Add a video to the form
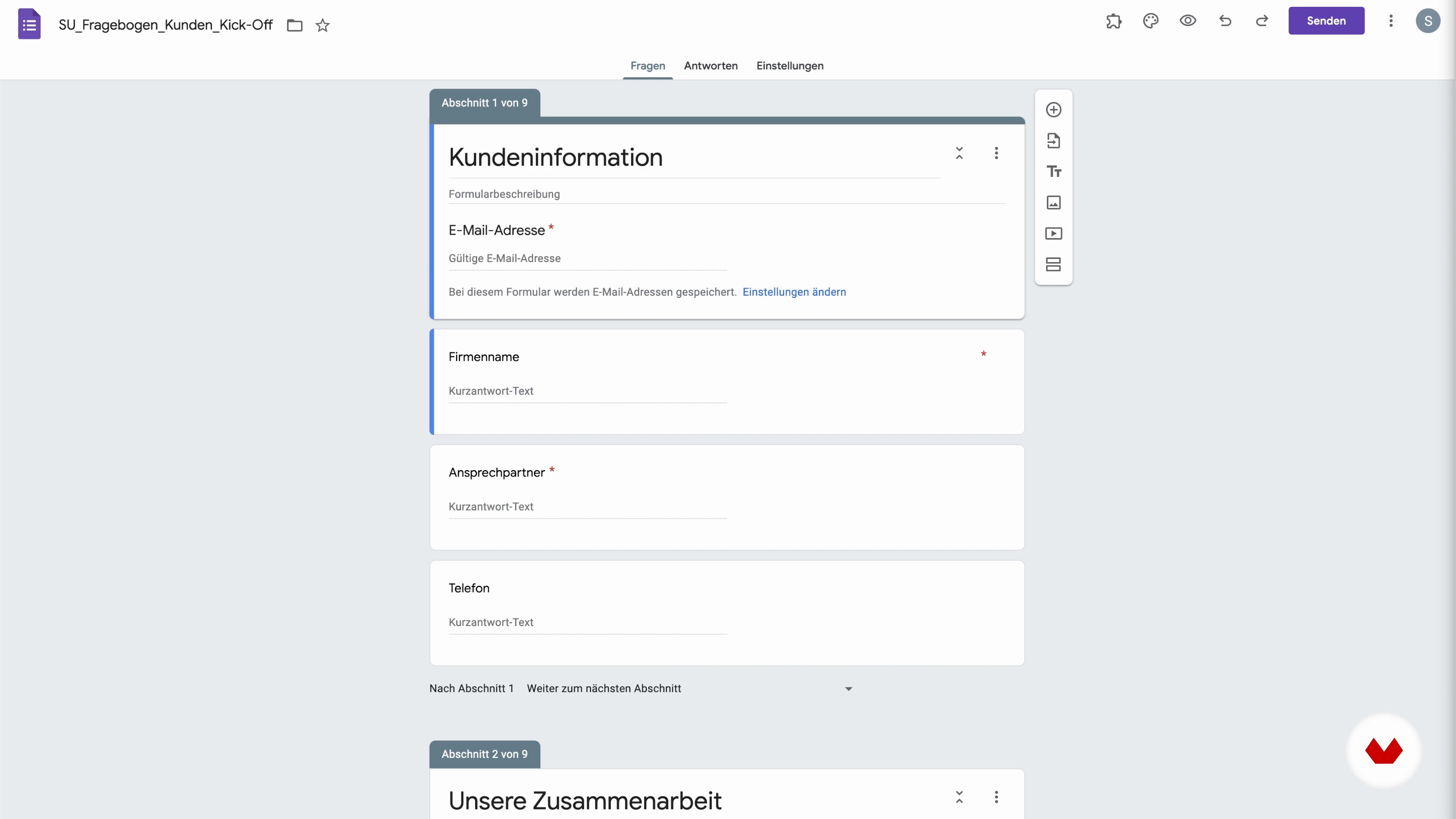Viewport: 1456px width, 819px height. pyautogui.click(x=1054, y=234)
